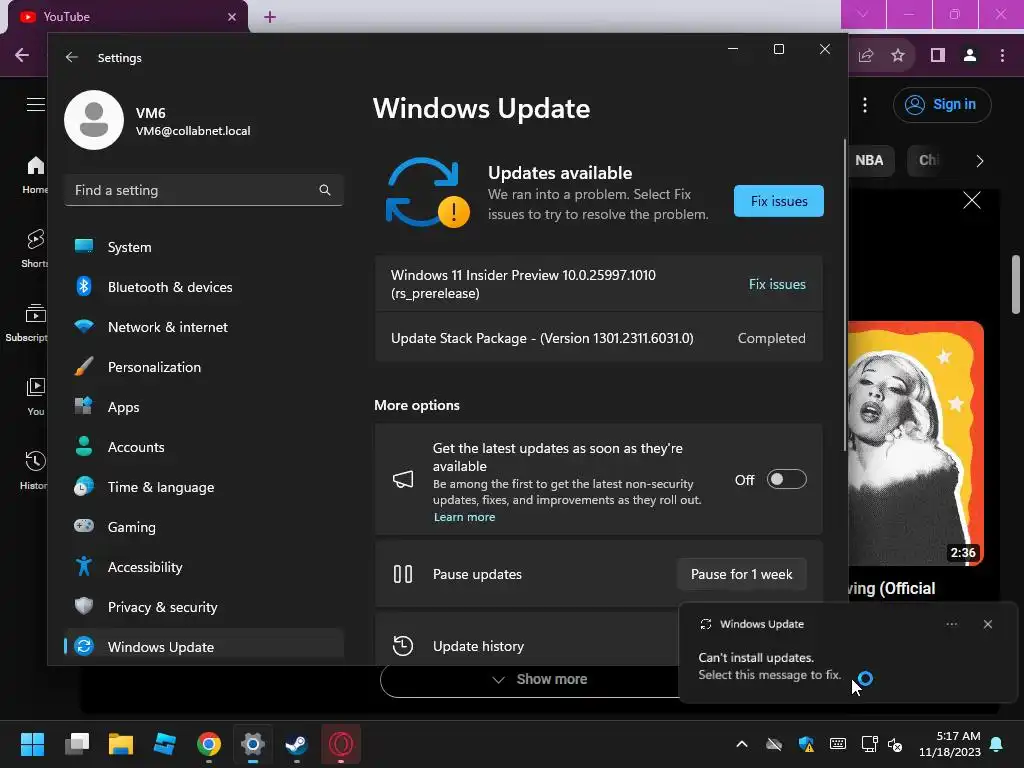Select the YouTube browser tab
The width and height of the screenshot is (1024, 768).
pos(127,17)
